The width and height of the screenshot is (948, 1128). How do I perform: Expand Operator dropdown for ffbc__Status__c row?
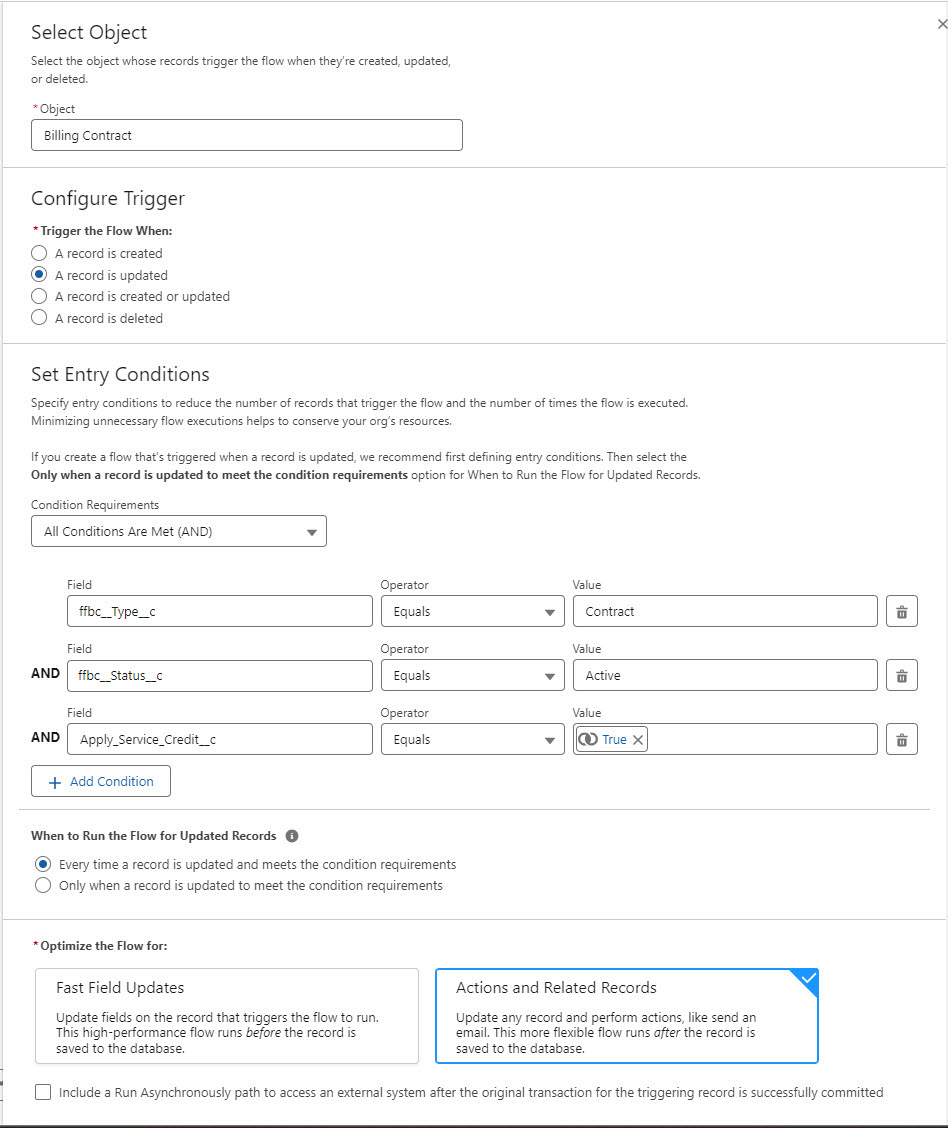[472, 676]
